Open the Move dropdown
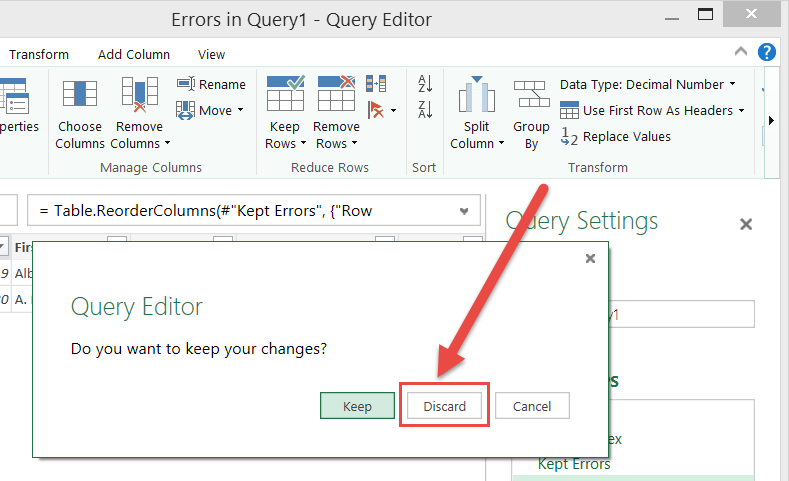The height and width of the screenshot is (481, 789). point(211,111)
